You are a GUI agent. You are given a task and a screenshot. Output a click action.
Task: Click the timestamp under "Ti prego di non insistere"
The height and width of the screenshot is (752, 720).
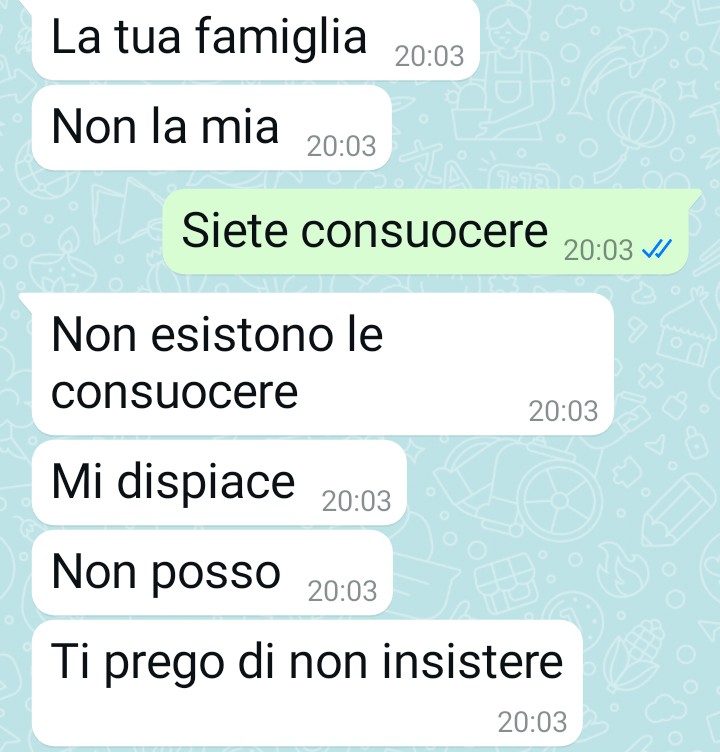532,722
